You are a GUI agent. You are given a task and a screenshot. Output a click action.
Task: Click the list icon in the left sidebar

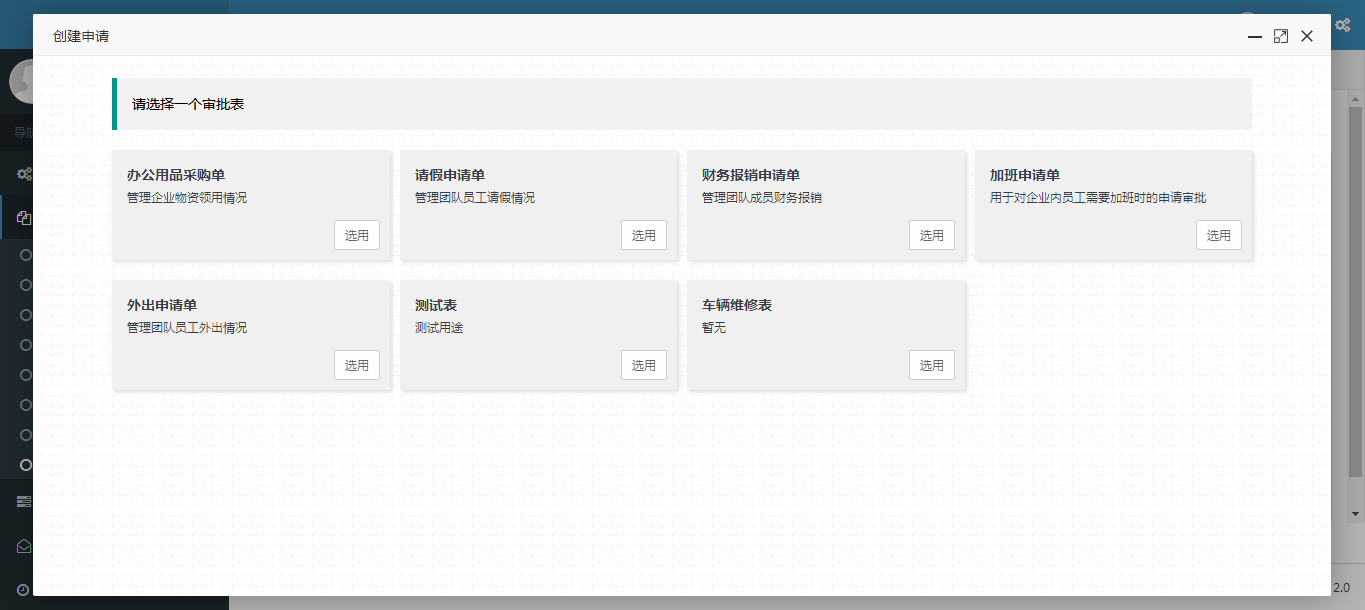(24, 501)
